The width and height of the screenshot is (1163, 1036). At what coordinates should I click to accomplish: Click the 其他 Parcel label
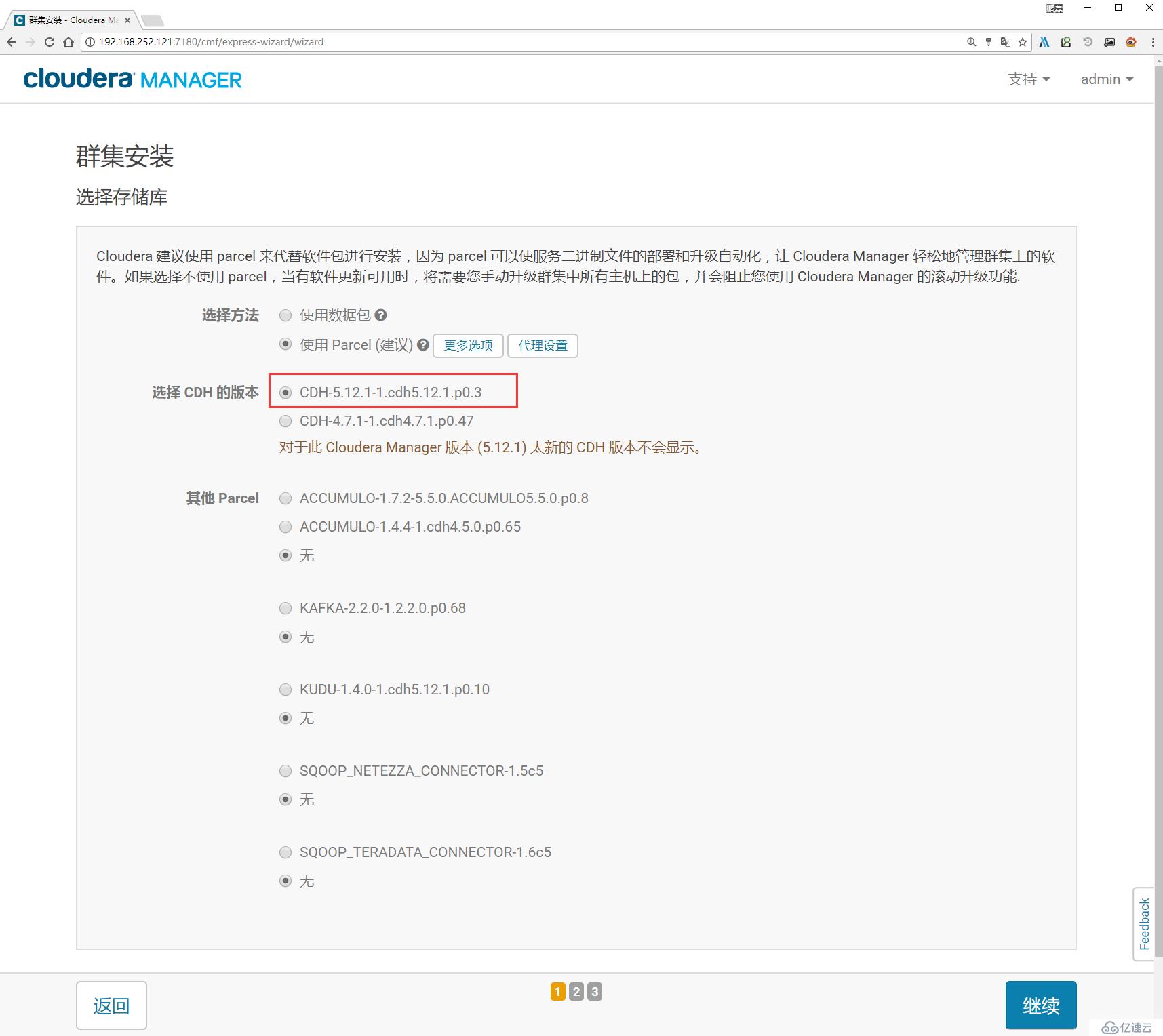click(x=222, y=498)
